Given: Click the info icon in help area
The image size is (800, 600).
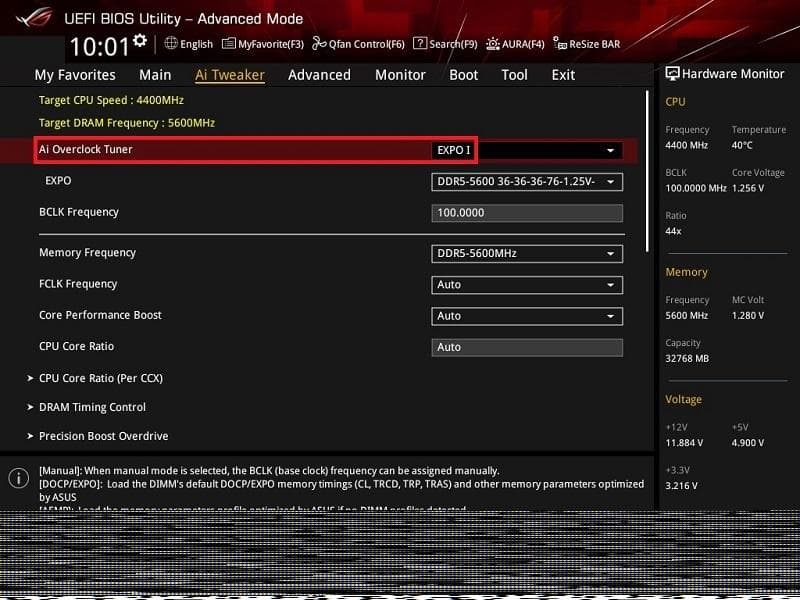Looking at the screenshot, I should point(19,478).
